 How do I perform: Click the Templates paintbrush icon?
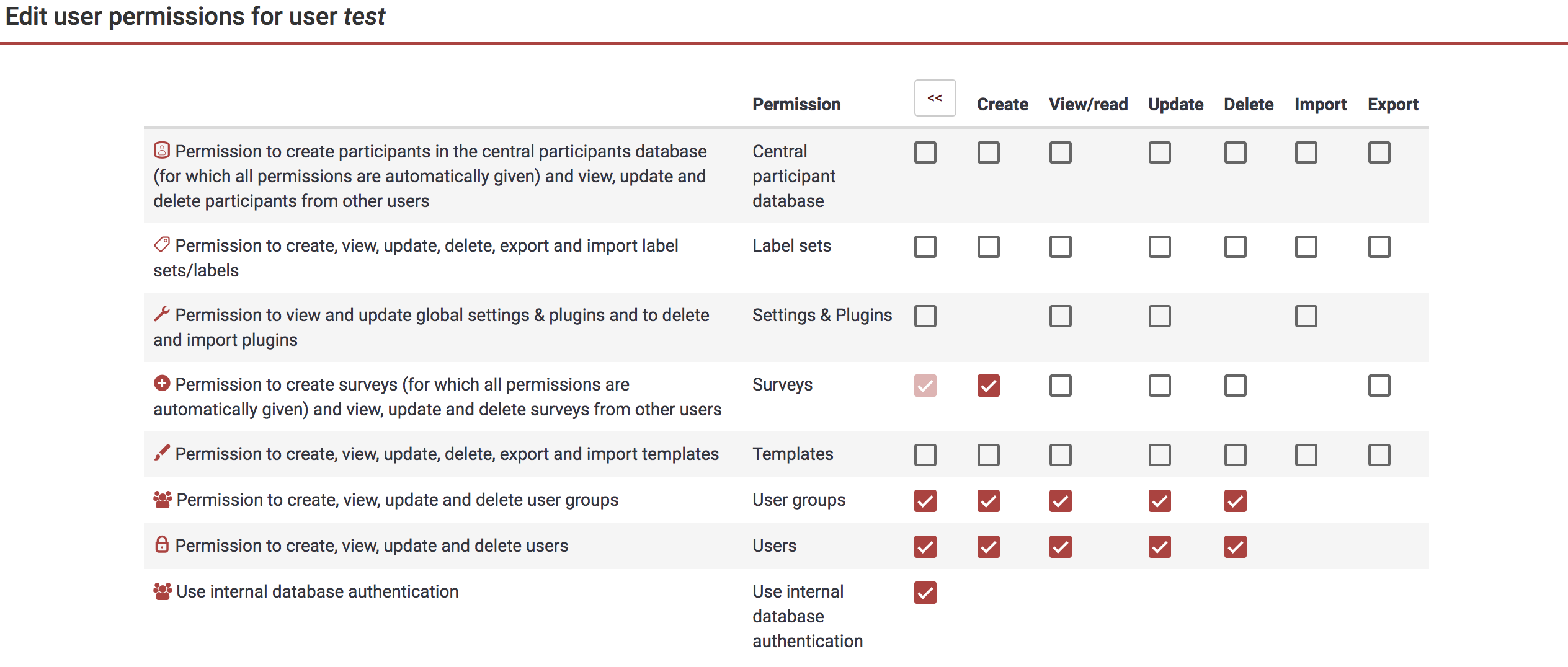tap(162, 453)
